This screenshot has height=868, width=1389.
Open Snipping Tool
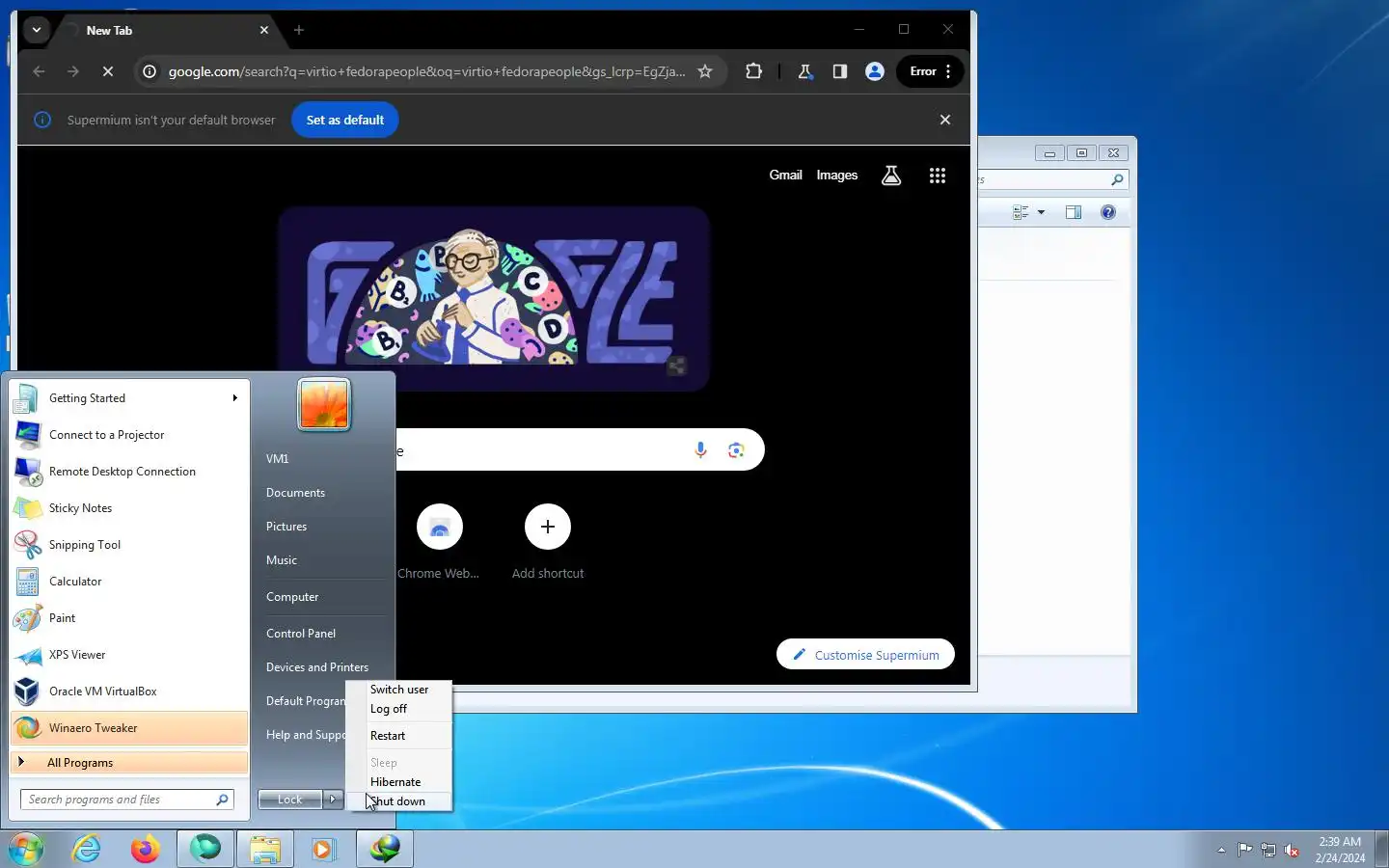click(x=129, y=545)
